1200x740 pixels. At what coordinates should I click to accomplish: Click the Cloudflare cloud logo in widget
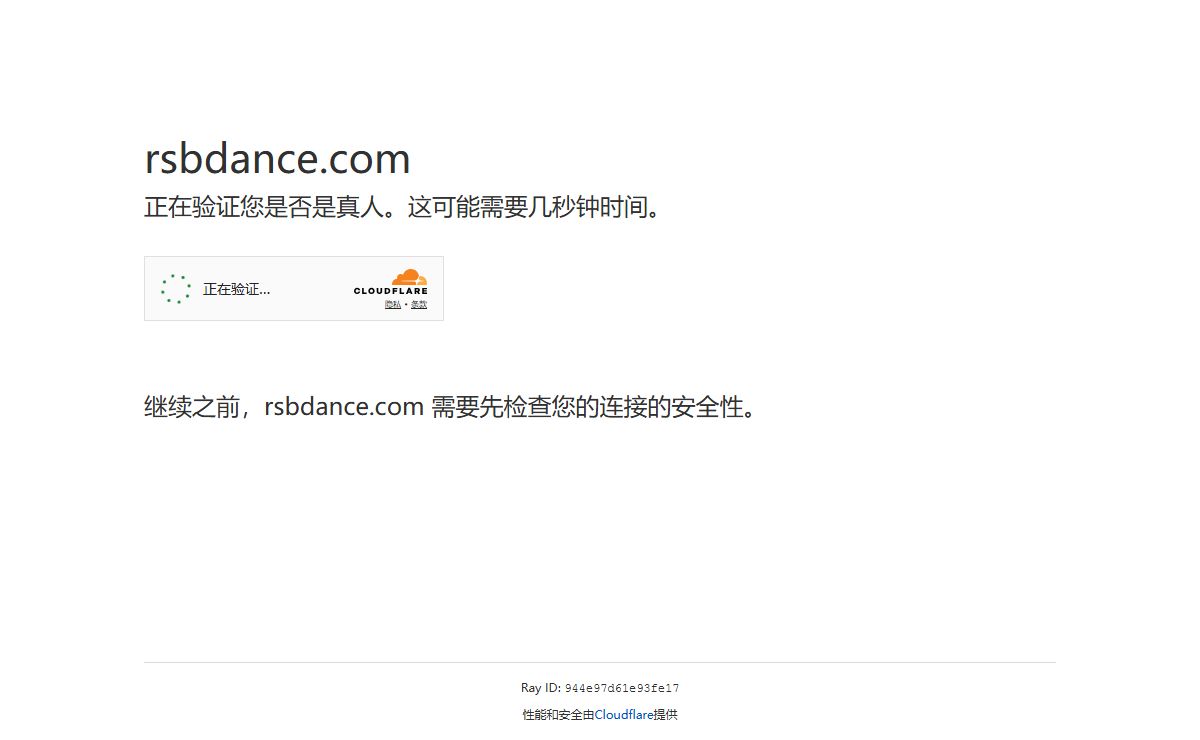click(391, 282)
